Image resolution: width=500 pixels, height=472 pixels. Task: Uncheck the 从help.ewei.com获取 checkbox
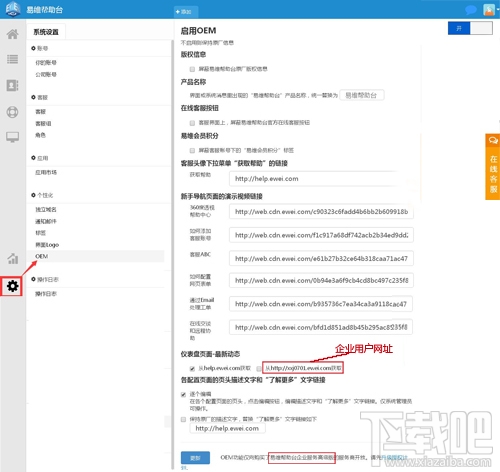192,369
